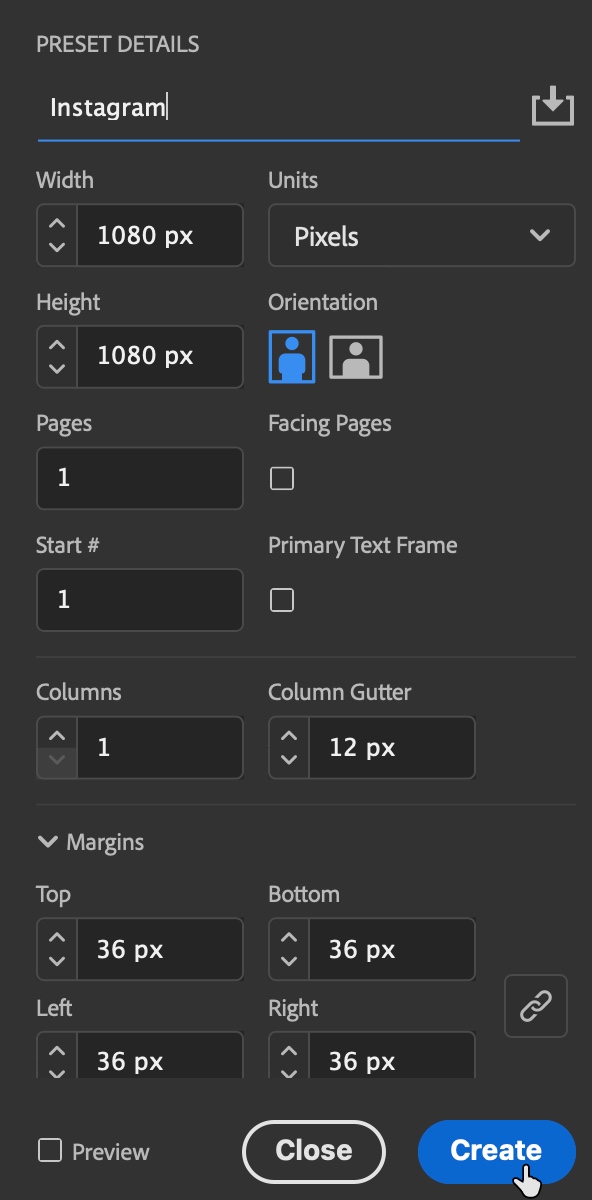Enable the Facing Pages checkbox
The image size is (592, 1200).
point(282,479)
